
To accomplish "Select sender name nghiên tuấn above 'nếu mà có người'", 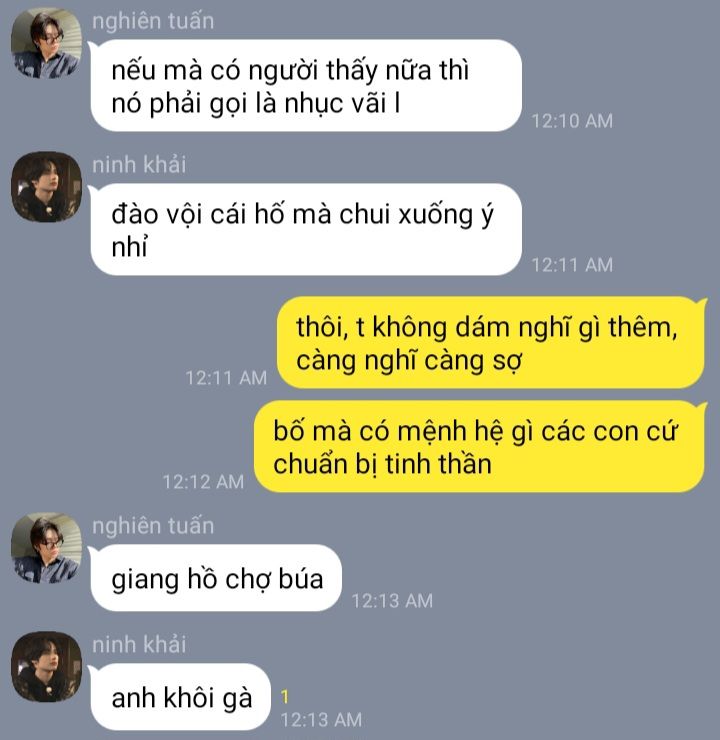I will pyautogui.click(x=153, y=21).
